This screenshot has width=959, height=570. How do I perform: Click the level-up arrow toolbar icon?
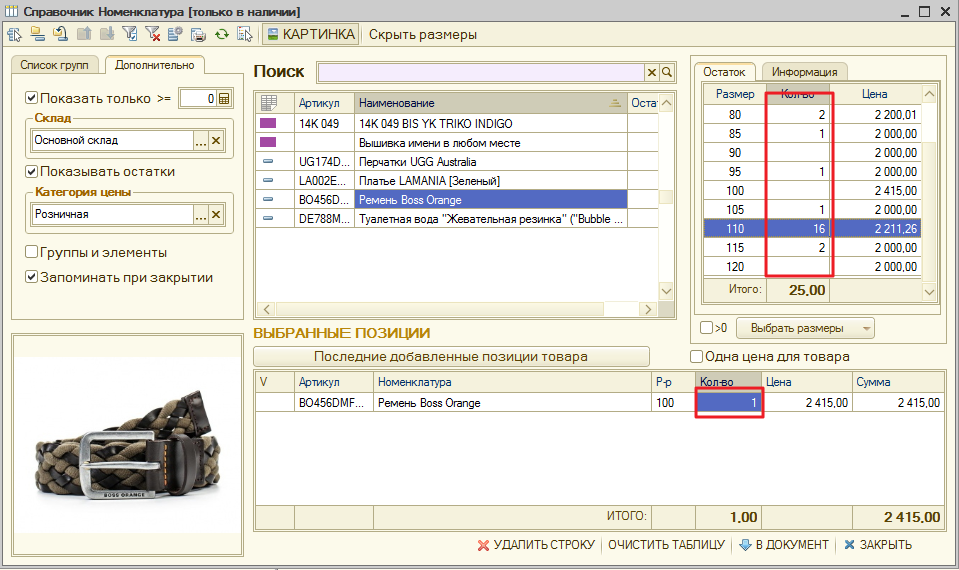pos(84,34)
